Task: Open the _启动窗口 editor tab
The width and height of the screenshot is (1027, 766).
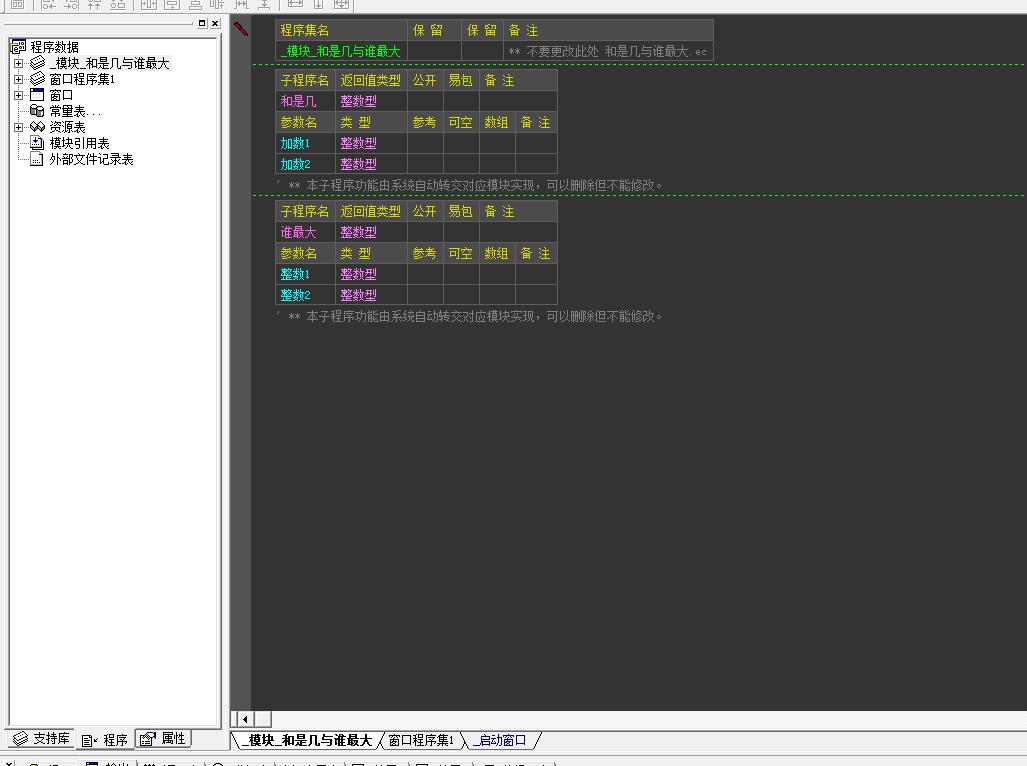Action: click(500, 741)
